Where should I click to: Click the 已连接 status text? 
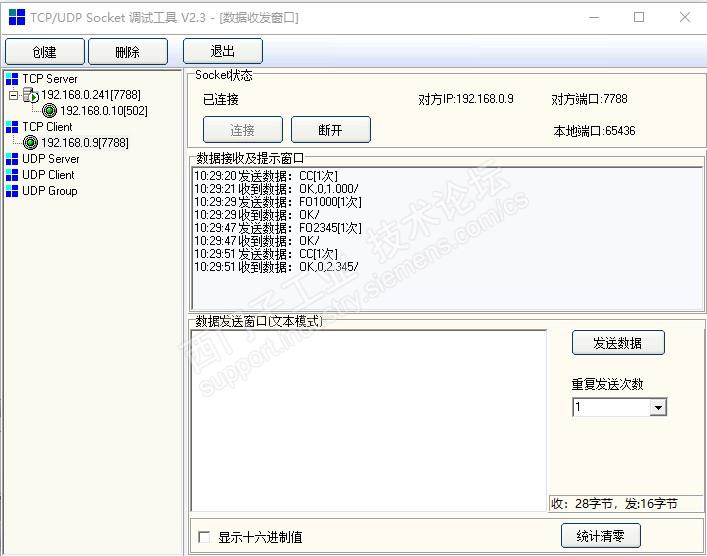[220, 100]
